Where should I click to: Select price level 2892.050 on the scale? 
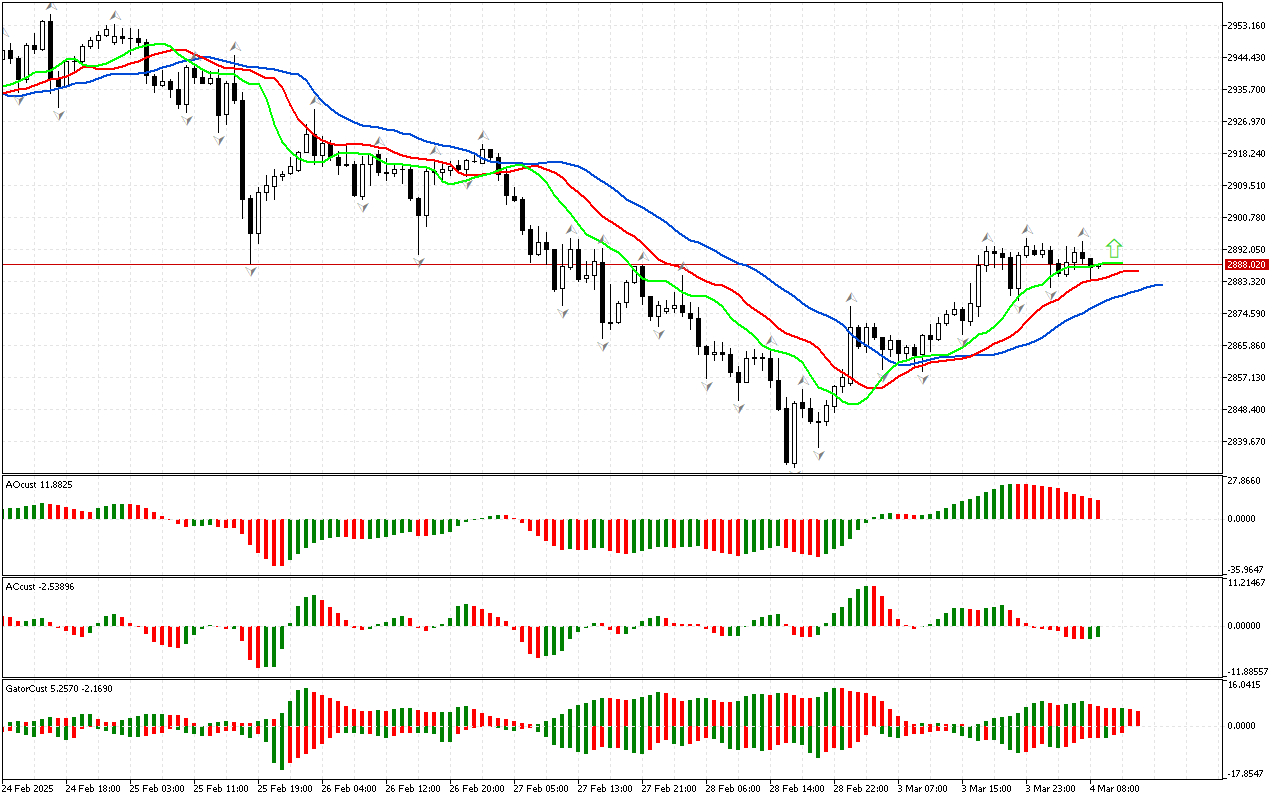point(1248,250)
